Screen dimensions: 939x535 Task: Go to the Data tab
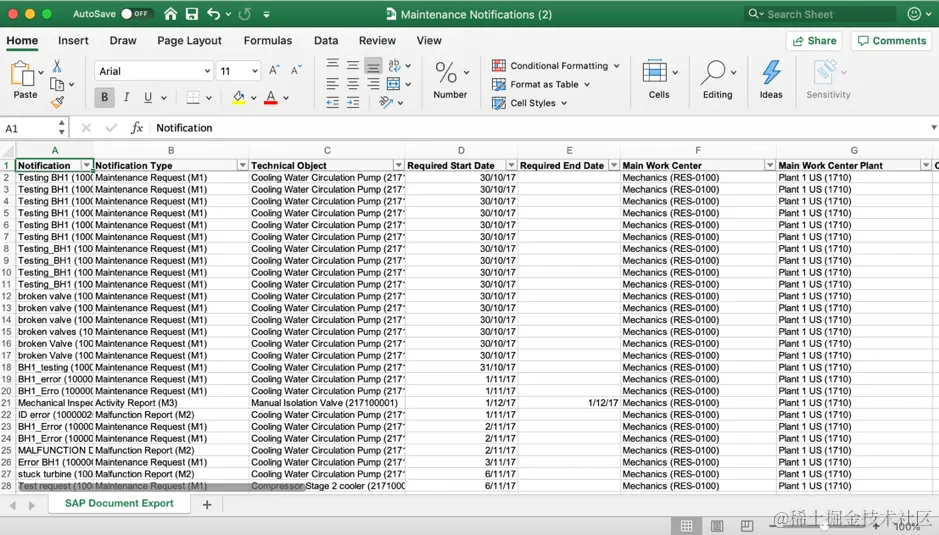point(326,41)
